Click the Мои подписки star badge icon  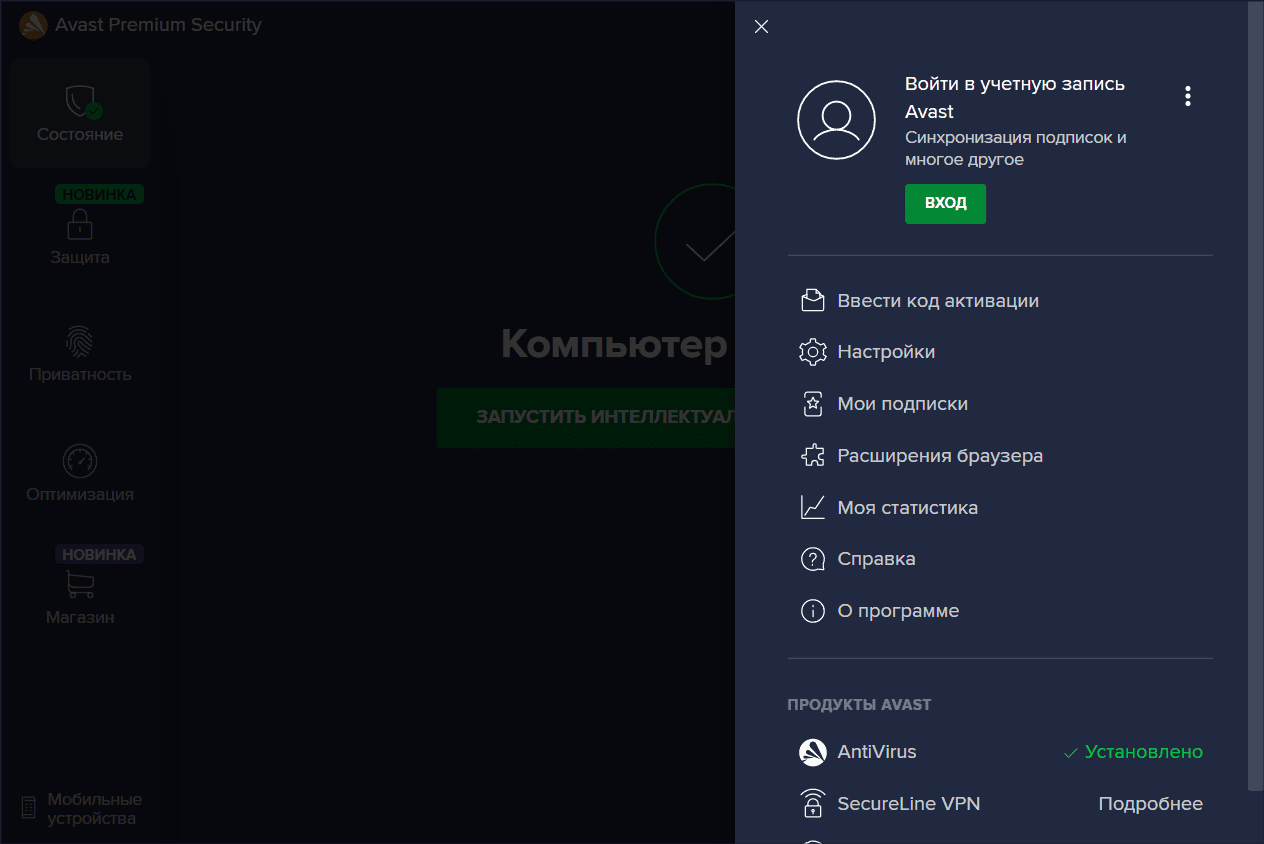coord(812,404)
